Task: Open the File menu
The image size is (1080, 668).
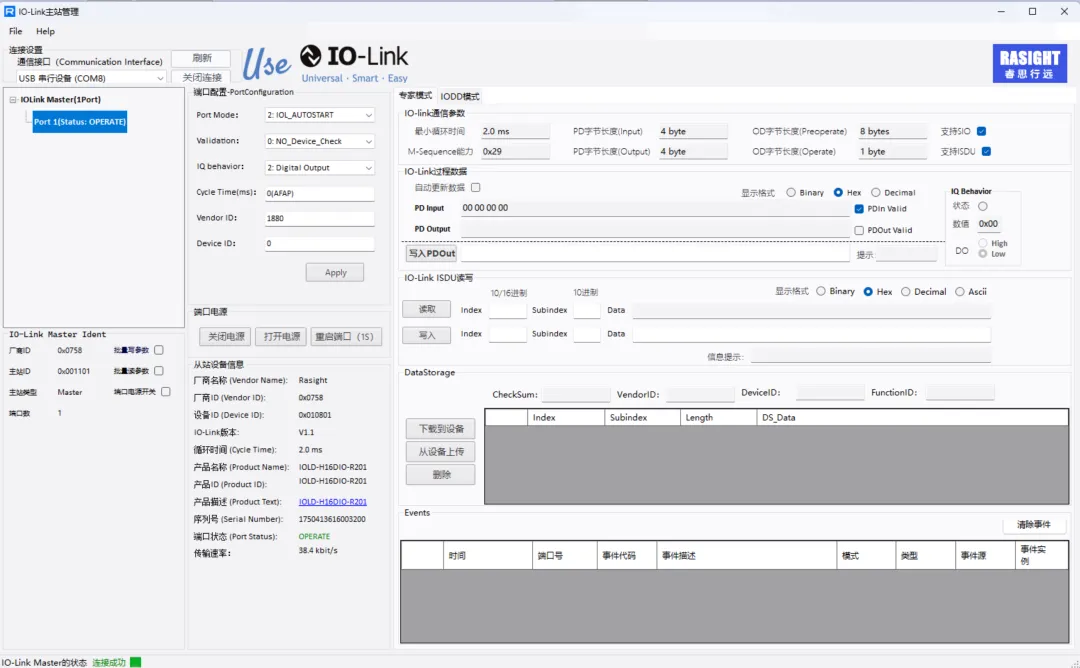Action: (15, 31)
